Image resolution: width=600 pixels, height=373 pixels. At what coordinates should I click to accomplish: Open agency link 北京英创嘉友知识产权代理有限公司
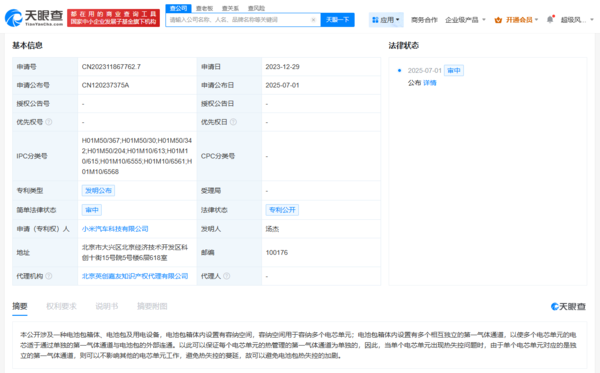[135, 276]
